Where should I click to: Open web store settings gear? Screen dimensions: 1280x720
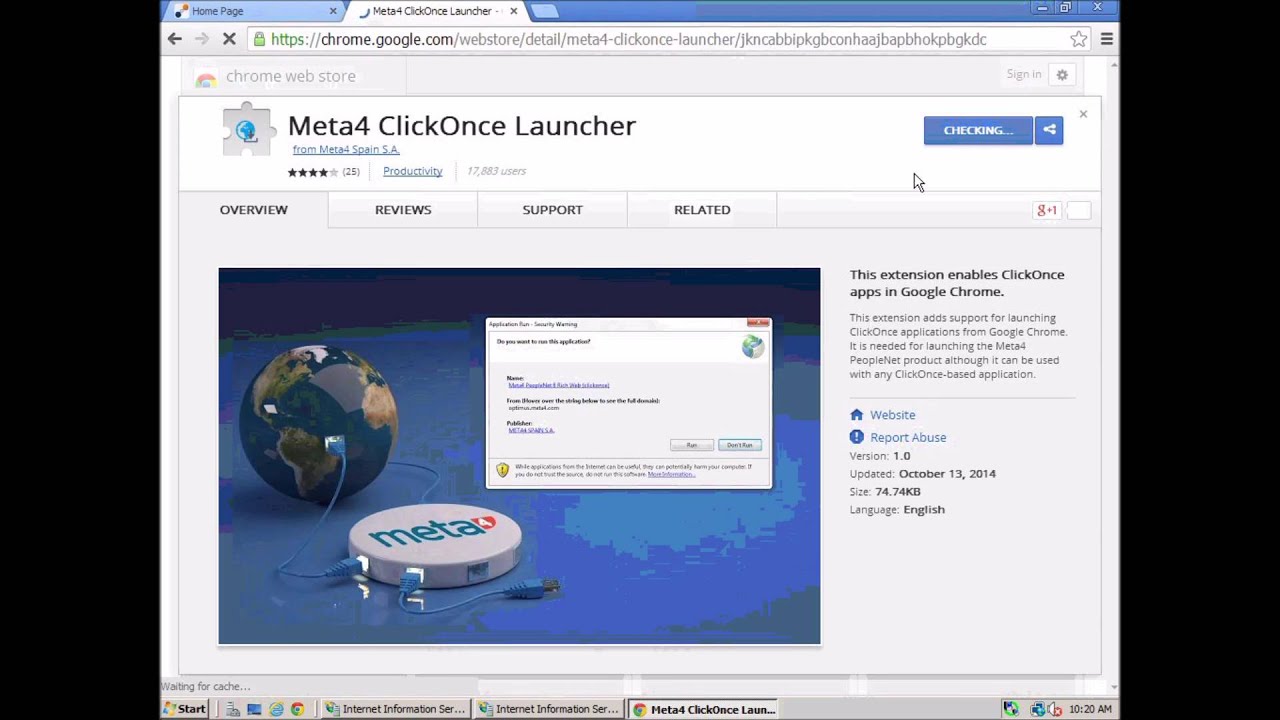[x=1062, y=75]
